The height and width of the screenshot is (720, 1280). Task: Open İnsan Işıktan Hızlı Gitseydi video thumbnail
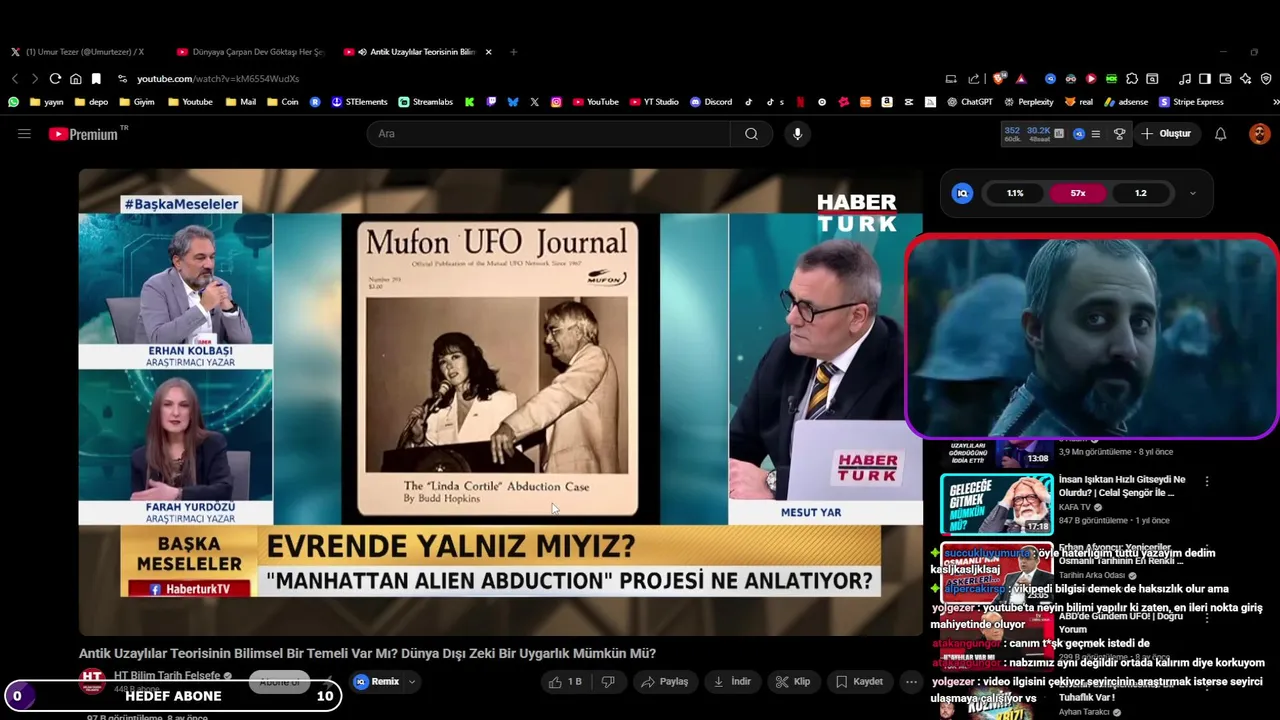click(x=996, y=504)
